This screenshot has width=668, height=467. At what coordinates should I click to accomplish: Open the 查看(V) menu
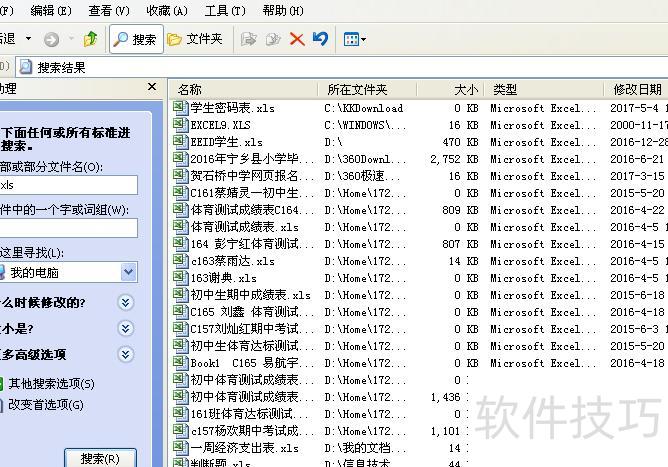coord(109,10)
